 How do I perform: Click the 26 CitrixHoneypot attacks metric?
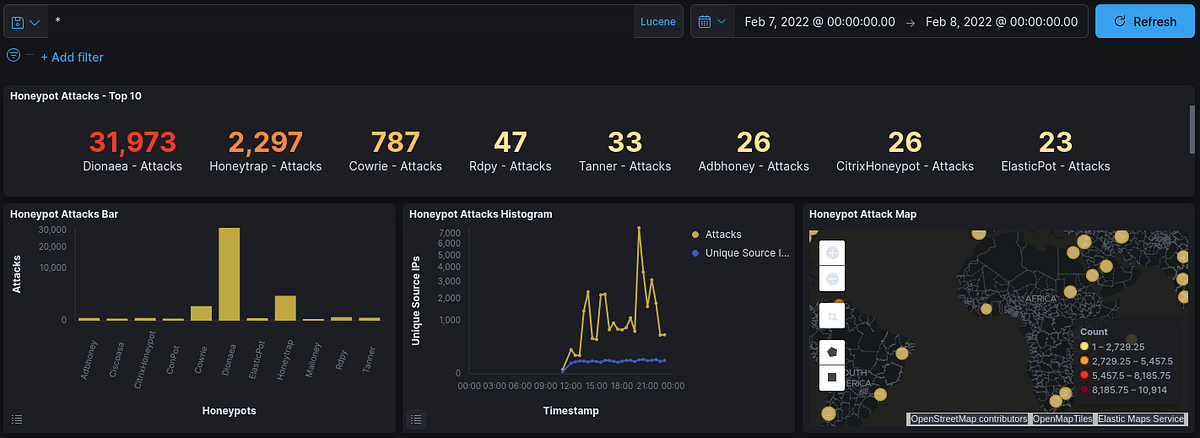(905, 151)
